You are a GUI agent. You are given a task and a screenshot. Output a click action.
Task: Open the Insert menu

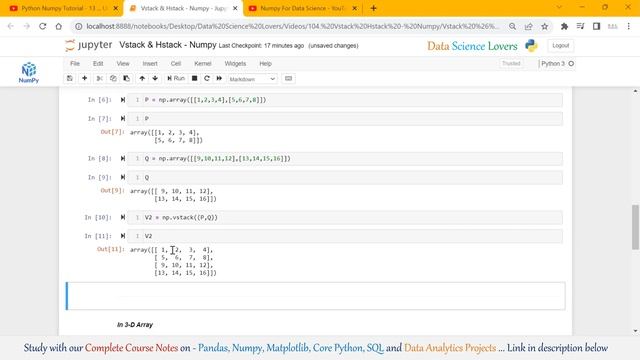(150, 64)
